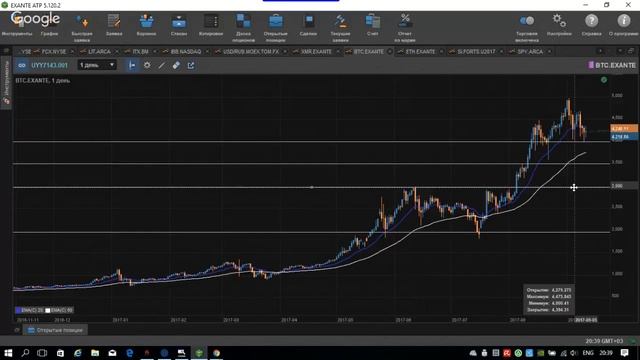The image size is (640, 360).
Task: Open the Текущие заявки active orders icon
Action: [x=340, y=28]
